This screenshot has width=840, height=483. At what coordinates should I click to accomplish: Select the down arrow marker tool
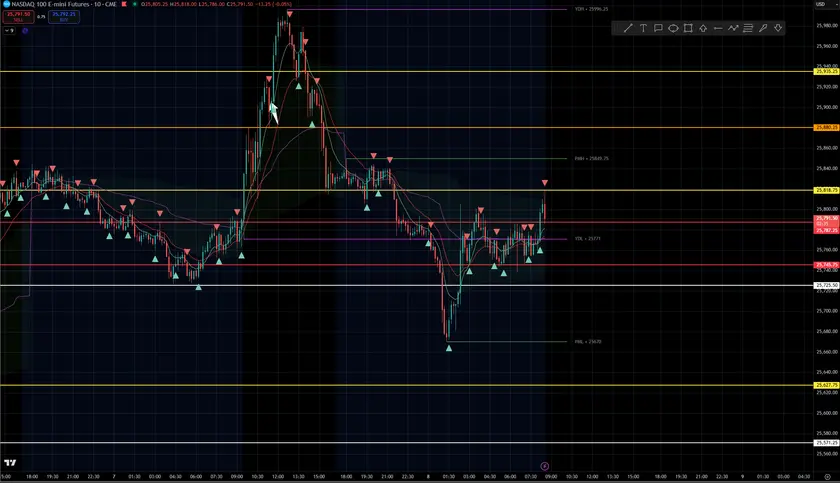(x=778, y=28)
